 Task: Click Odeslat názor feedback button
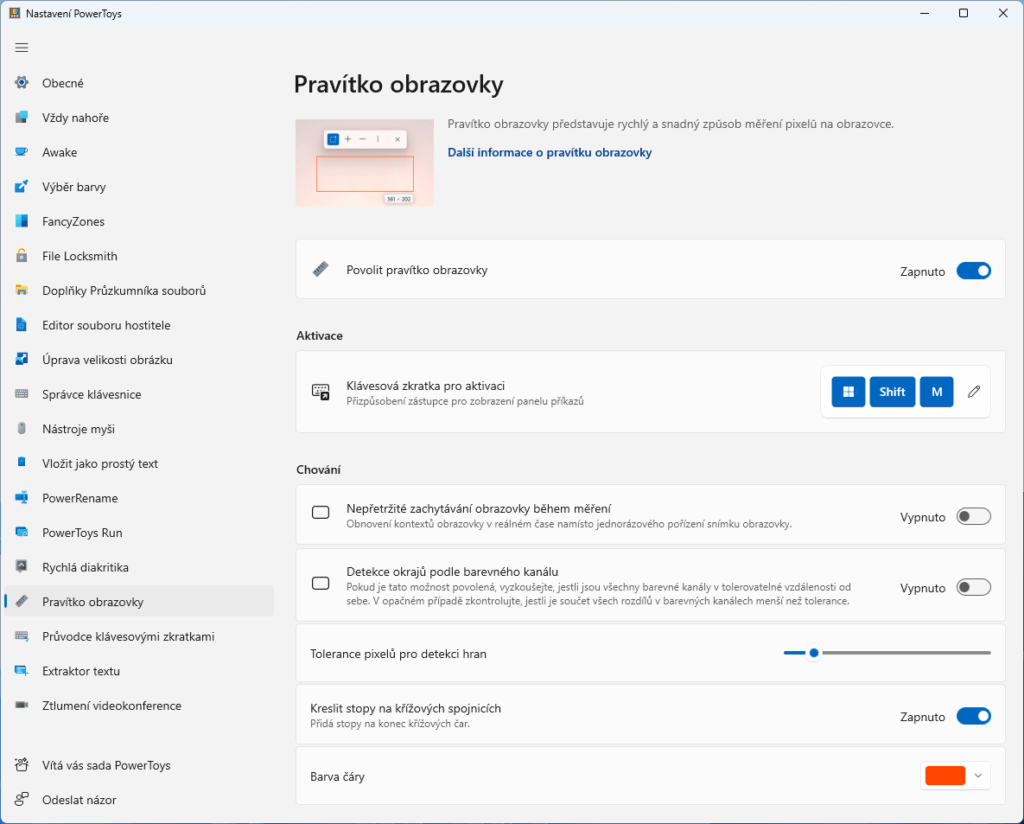[79, 800]
